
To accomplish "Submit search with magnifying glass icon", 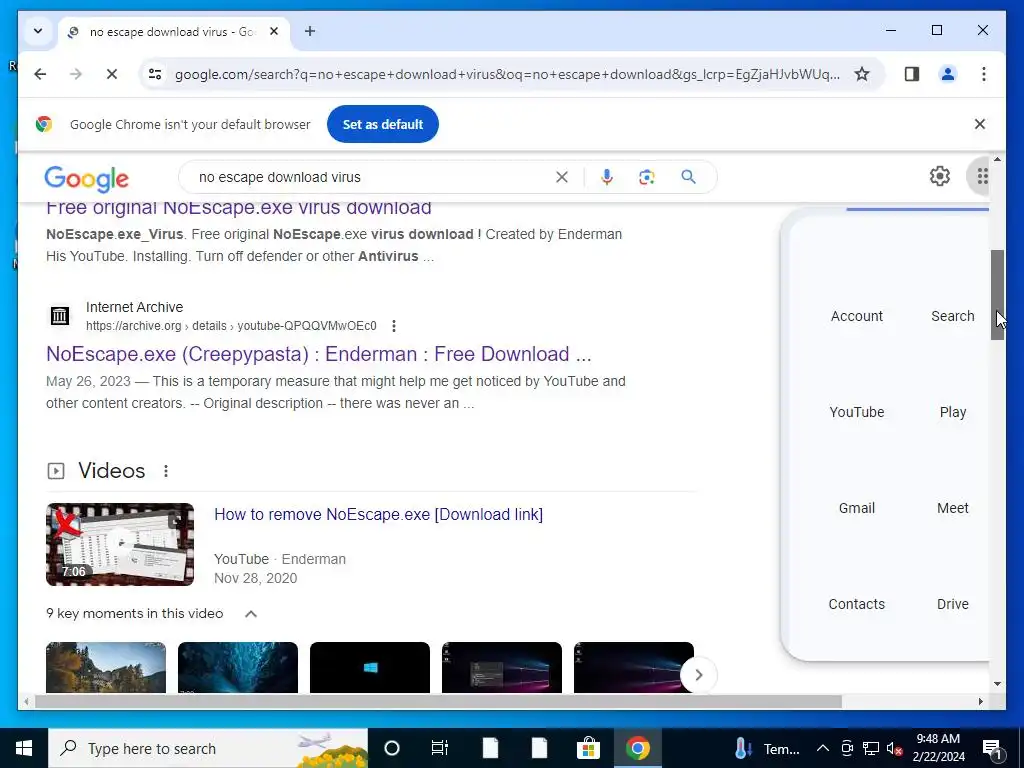I will coord(688,177).
